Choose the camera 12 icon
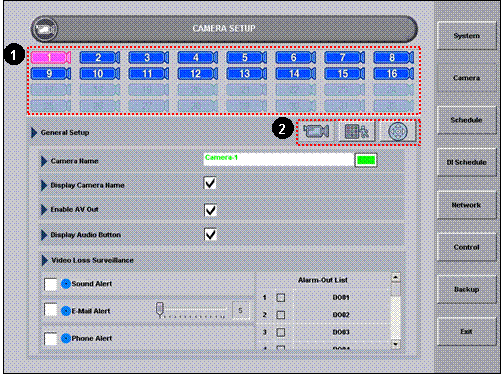Screen dimensions: 501x374 coord(198,73)
